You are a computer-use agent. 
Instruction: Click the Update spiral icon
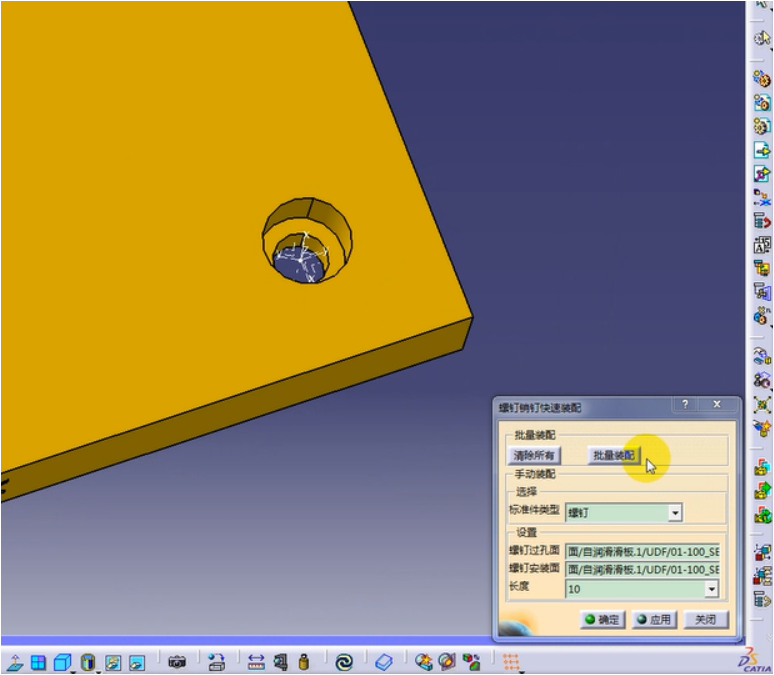[x=344, y=662]
